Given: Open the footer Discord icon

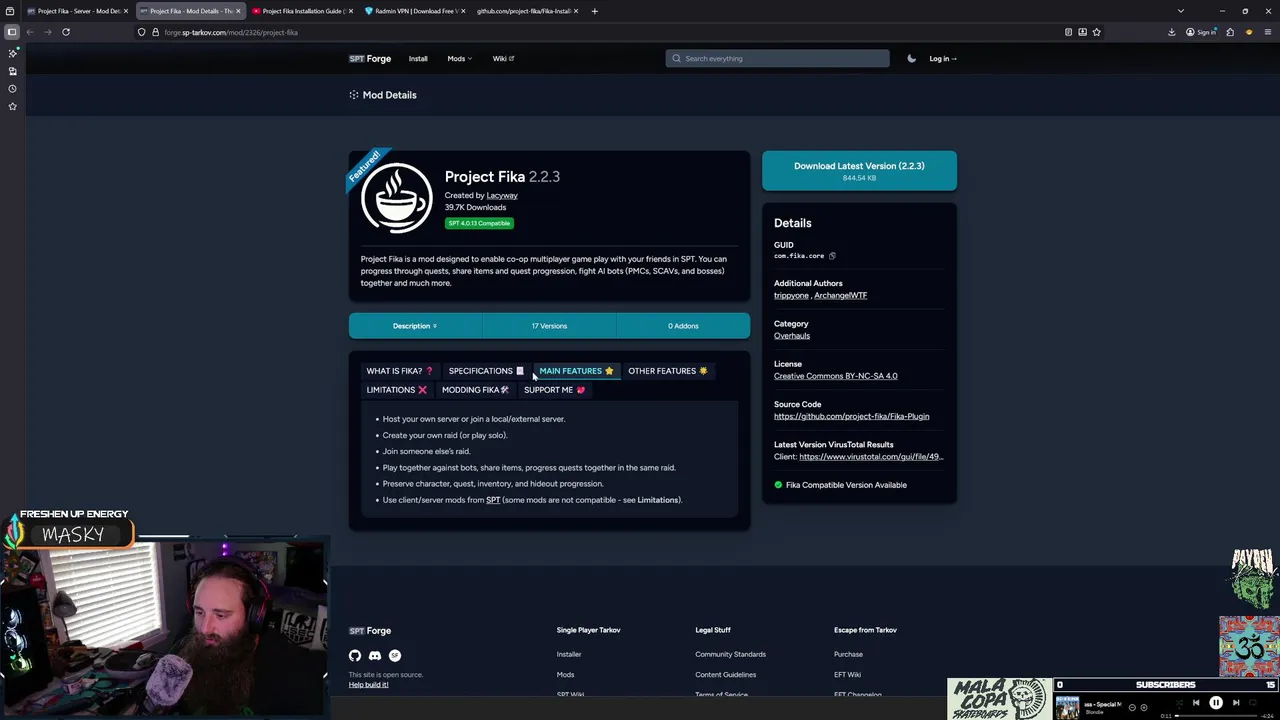Looking at the screenshot, I should (375, 656).
